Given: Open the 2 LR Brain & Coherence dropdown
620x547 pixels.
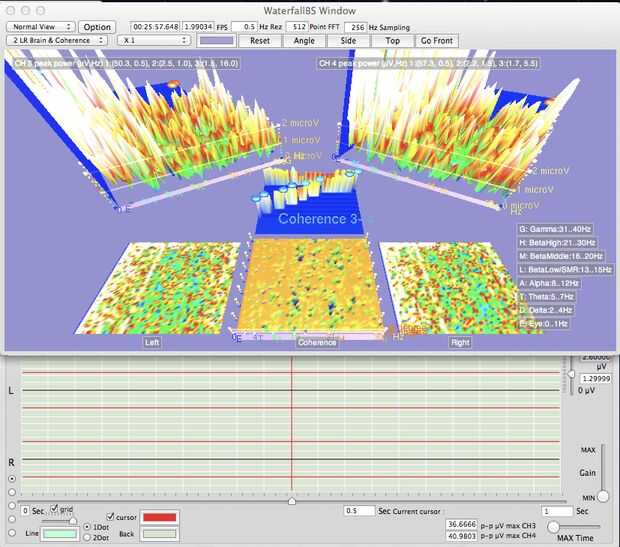Looking at the screenshot, I should click(x=57, y=40).
